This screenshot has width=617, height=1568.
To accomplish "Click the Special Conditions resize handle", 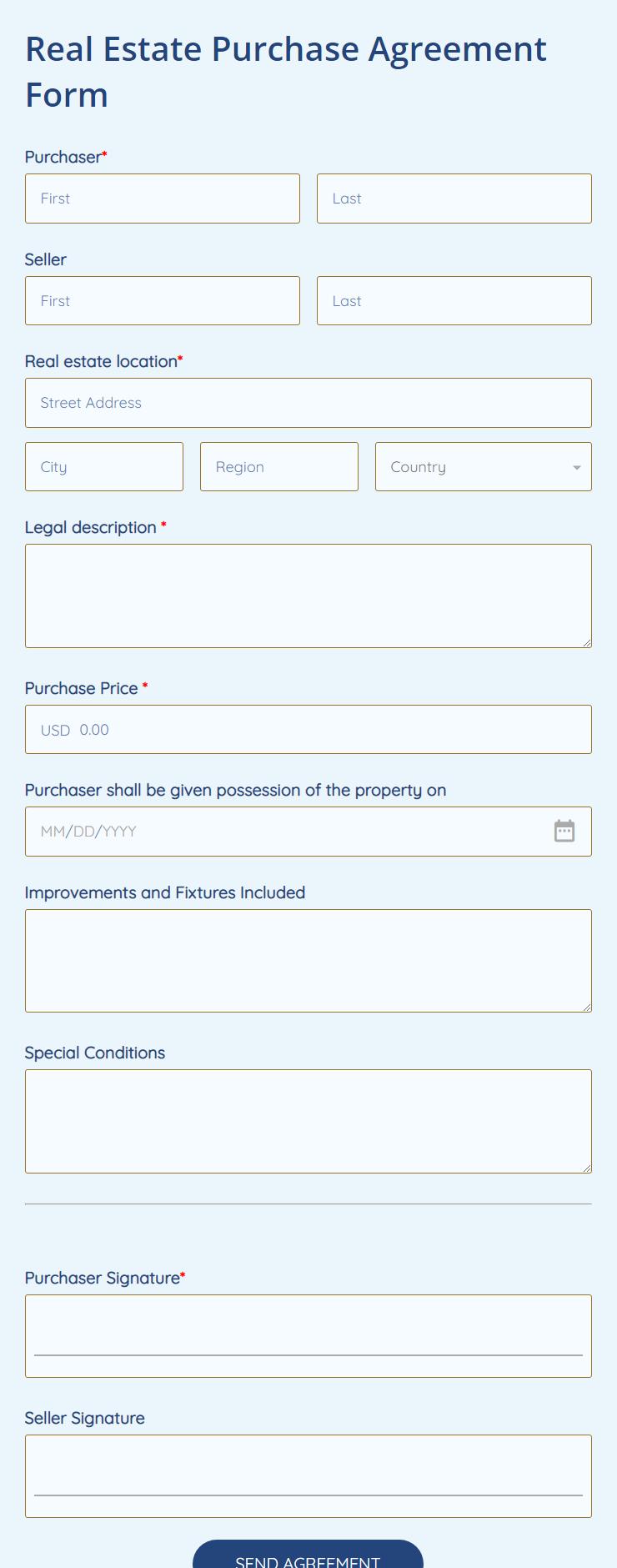I will [x=587, y=1168].
